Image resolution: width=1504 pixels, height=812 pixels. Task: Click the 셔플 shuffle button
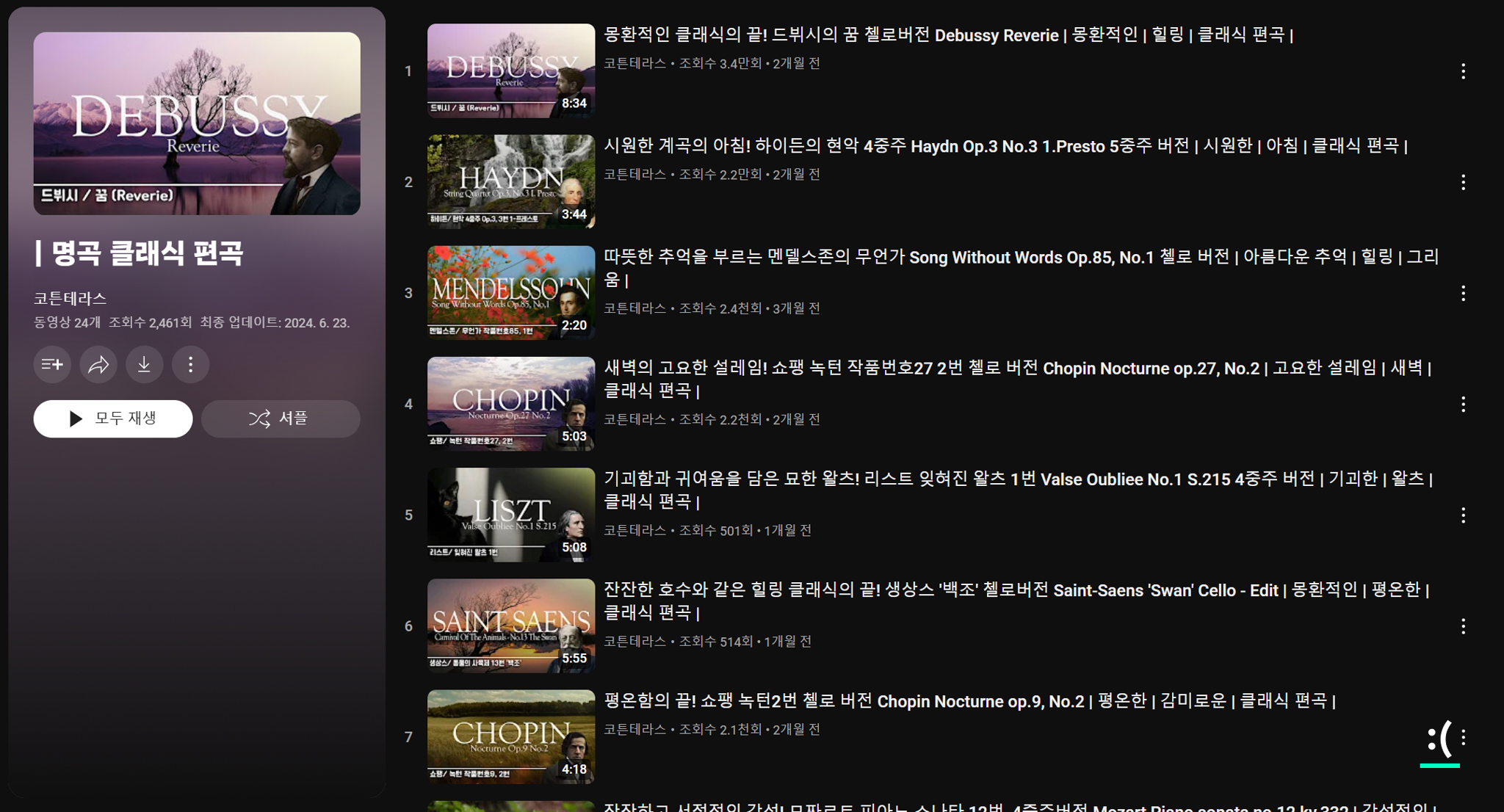click(281, 418)
